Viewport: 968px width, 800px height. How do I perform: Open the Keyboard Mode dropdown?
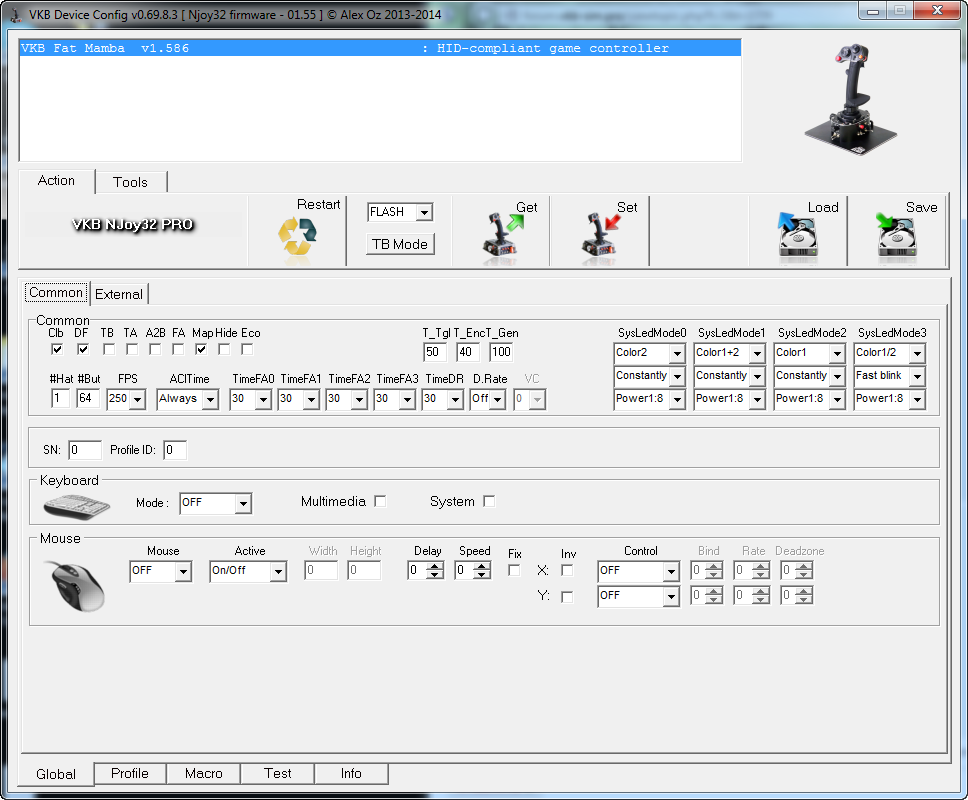point(243,504)
